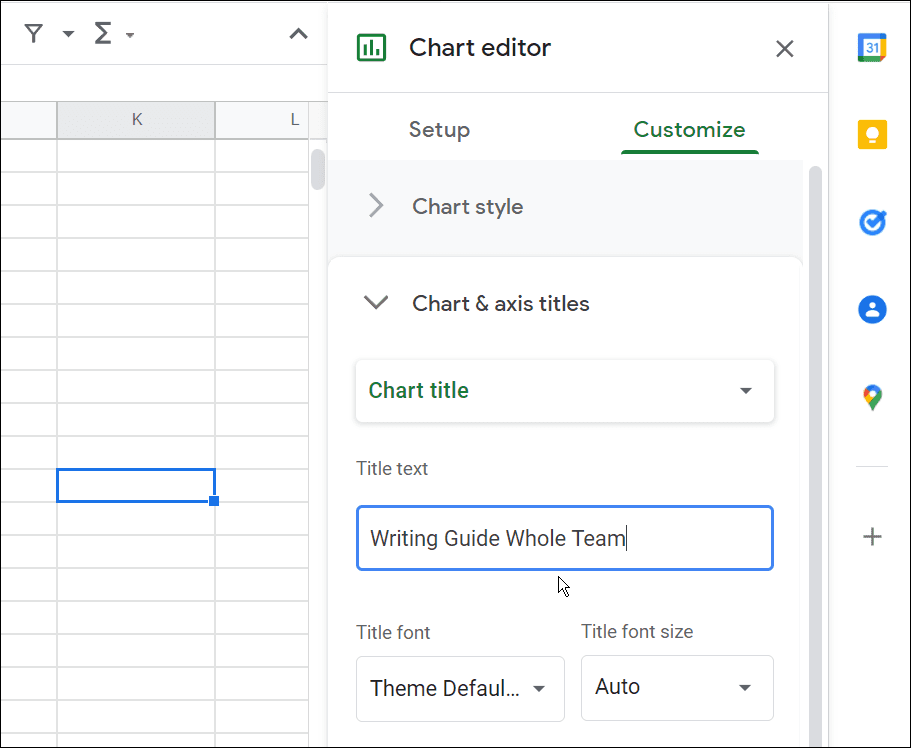Select column L header
This screenshot has width=911, height=748.
262,120
